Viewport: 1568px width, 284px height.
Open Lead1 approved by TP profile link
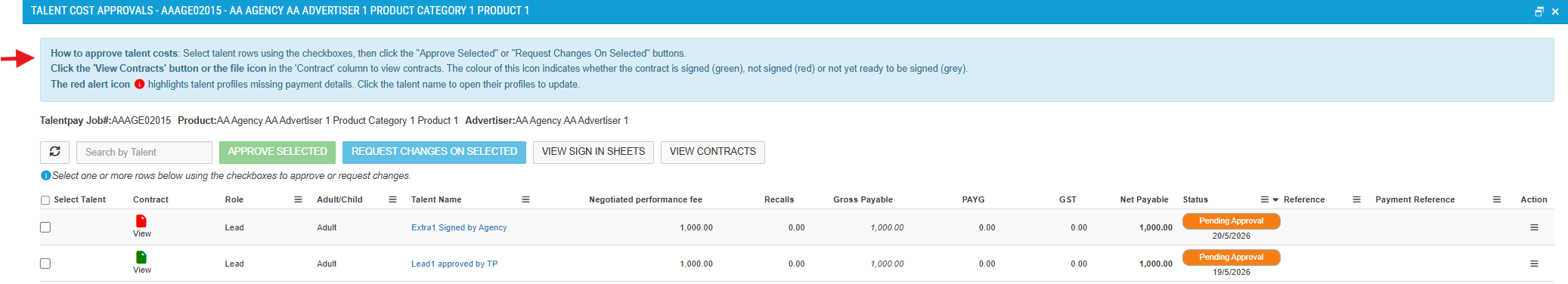(x=454, y=264)
